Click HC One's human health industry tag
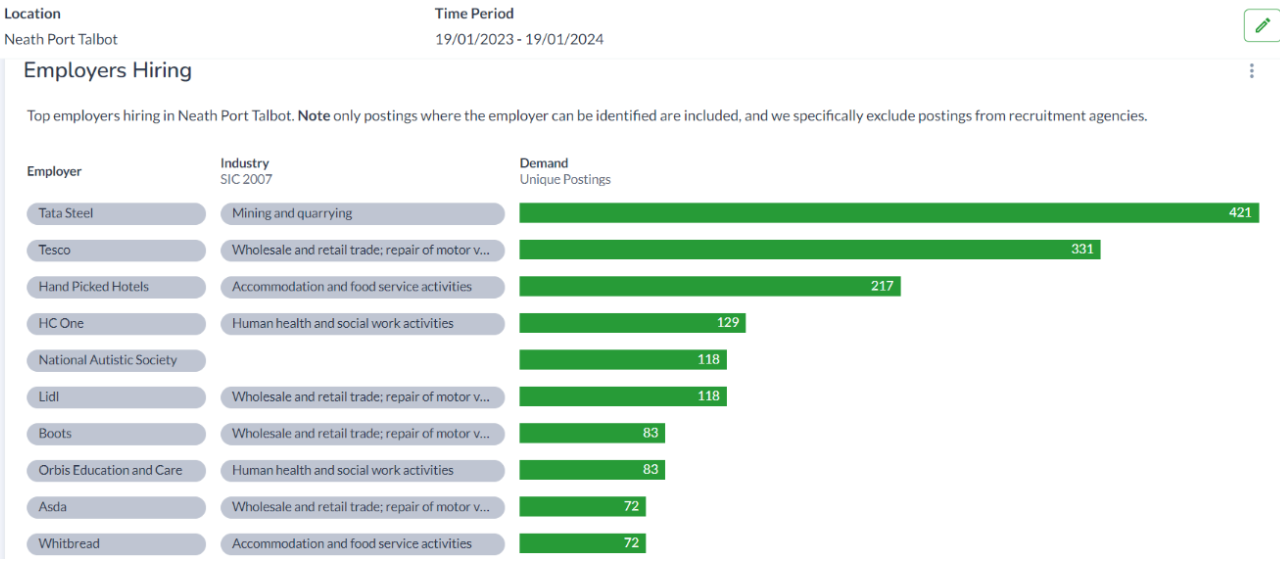The width and height of the screenshot is (1280, 568). (x=363, y=323)
